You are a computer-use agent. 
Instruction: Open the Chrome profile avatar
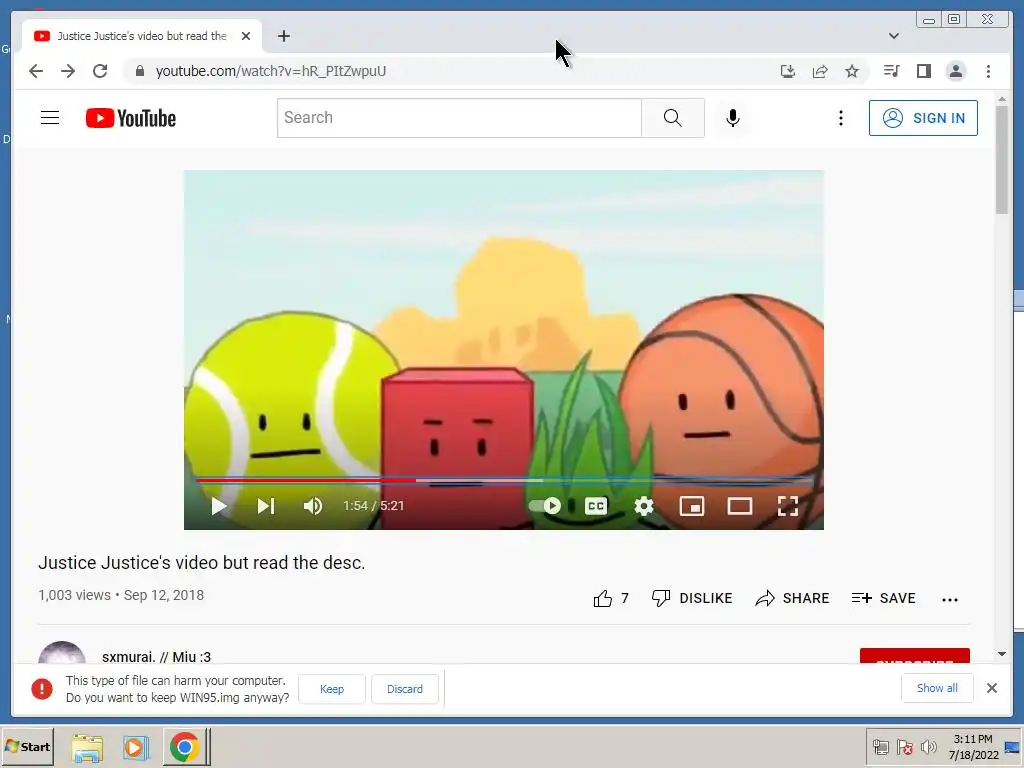click(x=955, y=71)
